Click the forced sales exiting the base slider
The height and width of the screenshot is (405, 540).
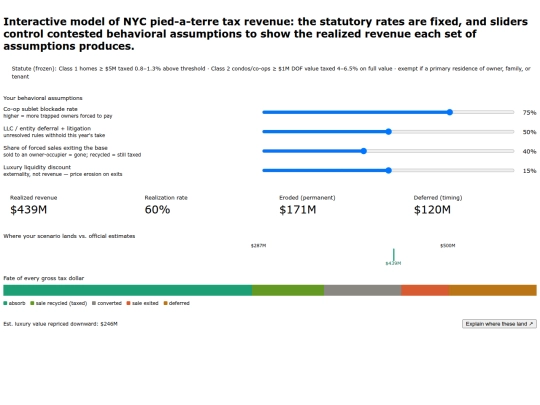[x=388, y=151]
